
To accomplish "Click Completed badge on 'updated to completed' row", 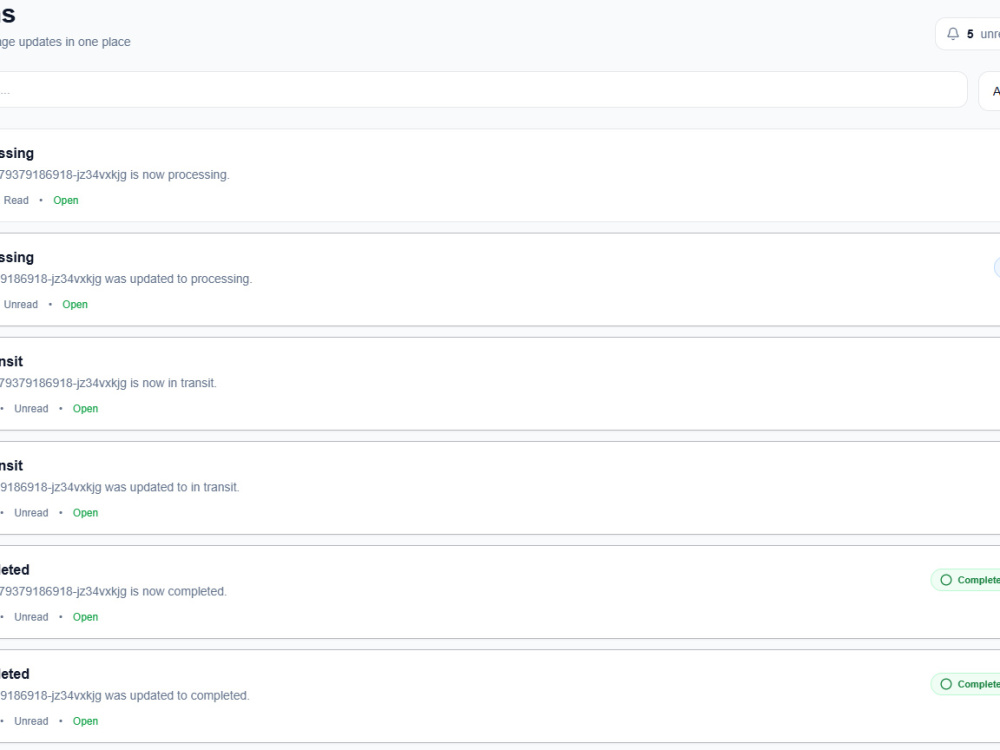I will click(966, 684).
